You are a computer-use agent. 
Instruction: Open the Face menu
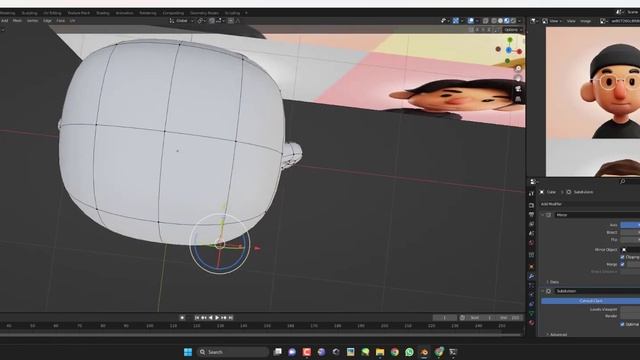coord(60,20)
